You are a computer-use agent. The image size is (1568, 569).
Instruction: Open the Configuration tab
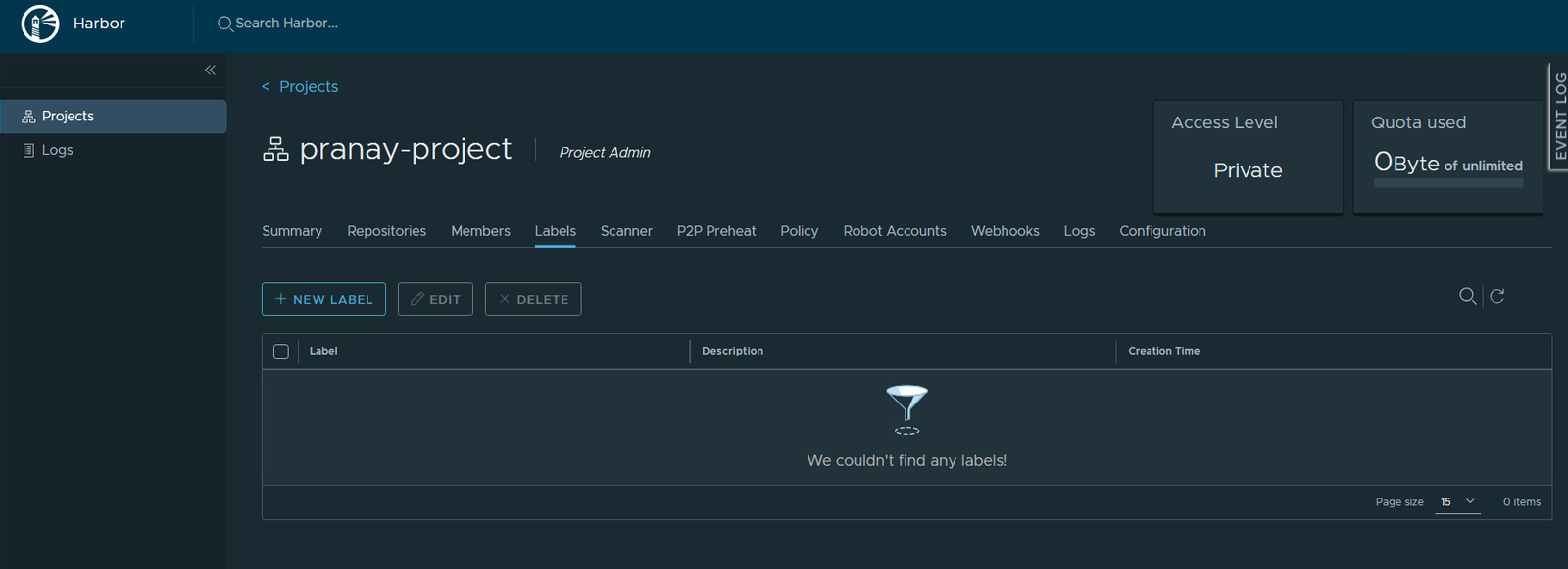point(1162,231)
